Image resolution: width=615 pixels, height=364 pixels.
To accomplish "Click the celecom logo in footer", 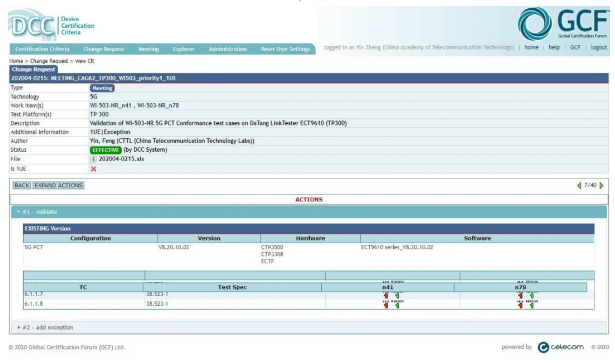I will [x=560, y=347].
